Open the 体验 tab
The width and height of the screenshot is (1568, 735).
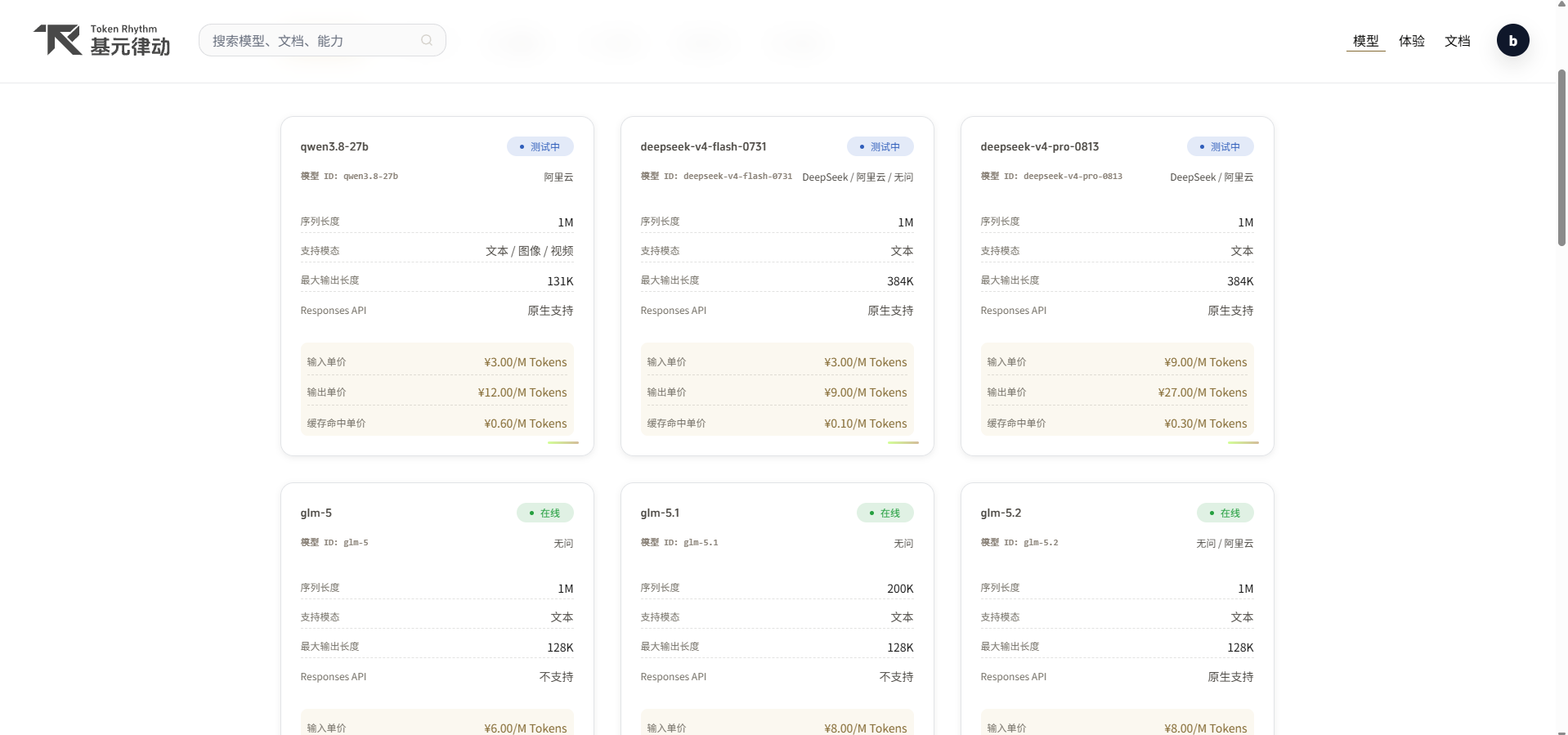point(1411,40)
